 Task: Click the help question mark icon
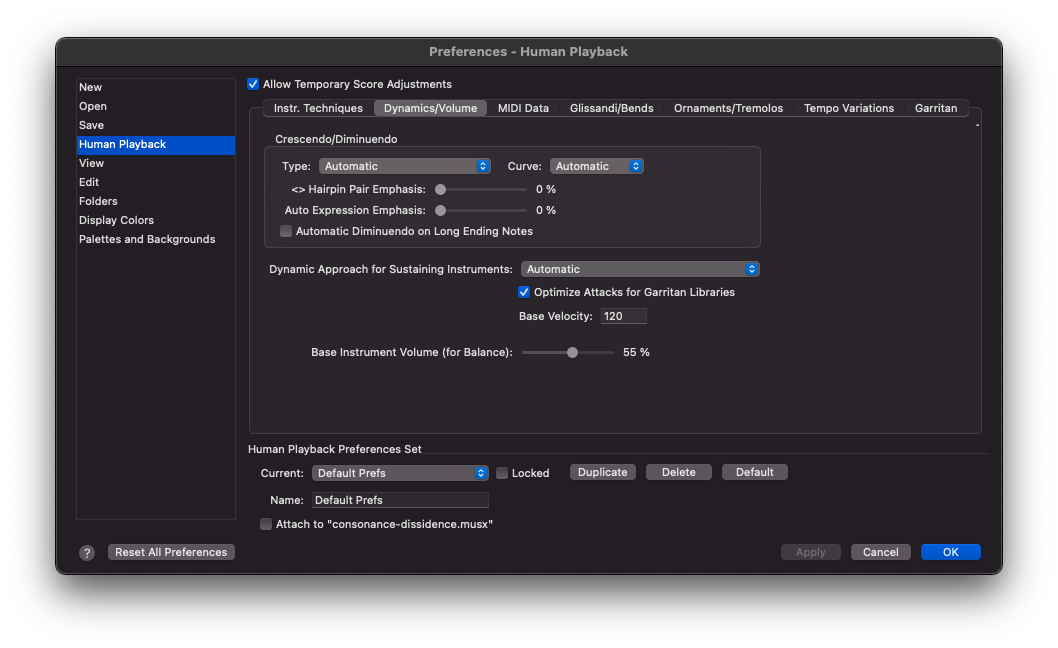87,553
